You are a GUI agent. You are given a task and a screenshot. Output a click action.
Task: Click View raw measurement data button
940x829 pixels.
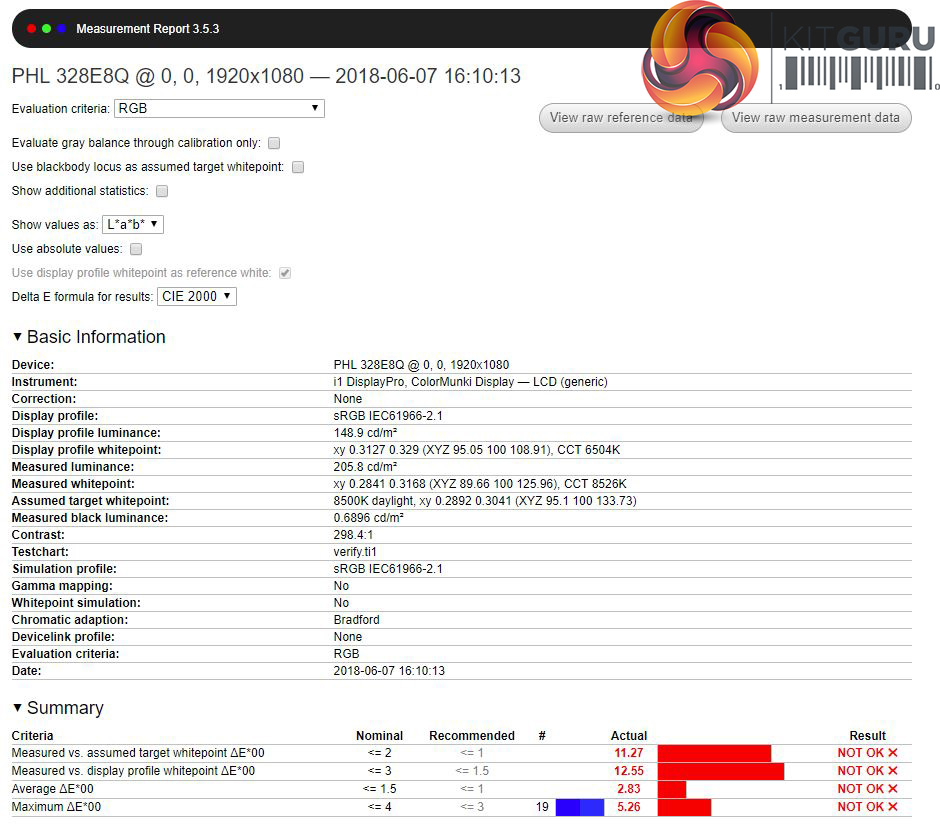pos(815,117)
